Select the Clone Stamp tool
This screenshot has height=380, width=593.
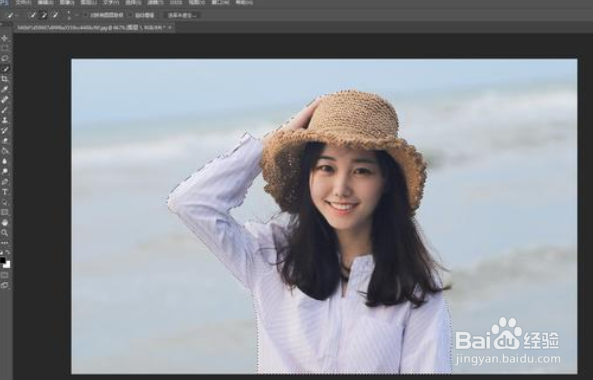[5, 120]
